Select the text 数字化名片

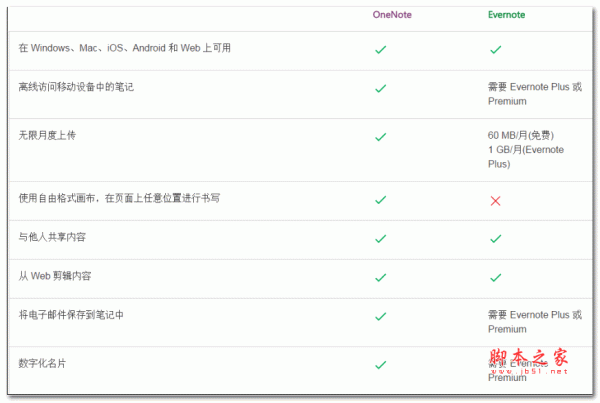coord(42,363)
